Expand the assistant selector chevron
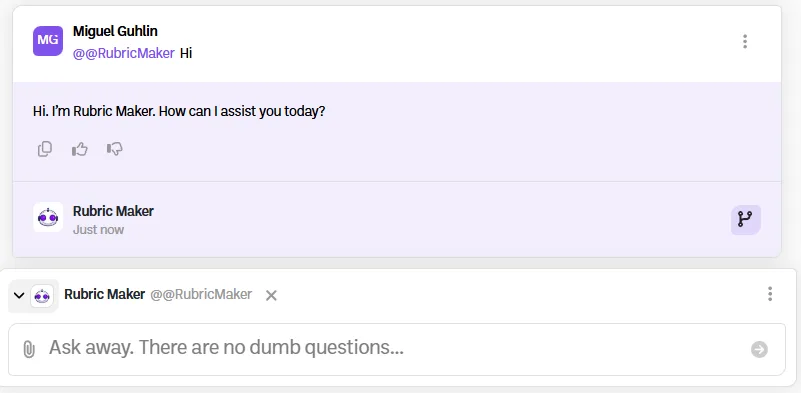Image resolution: width=801 pixels, height=393 pixels. (x=19, y=295)
